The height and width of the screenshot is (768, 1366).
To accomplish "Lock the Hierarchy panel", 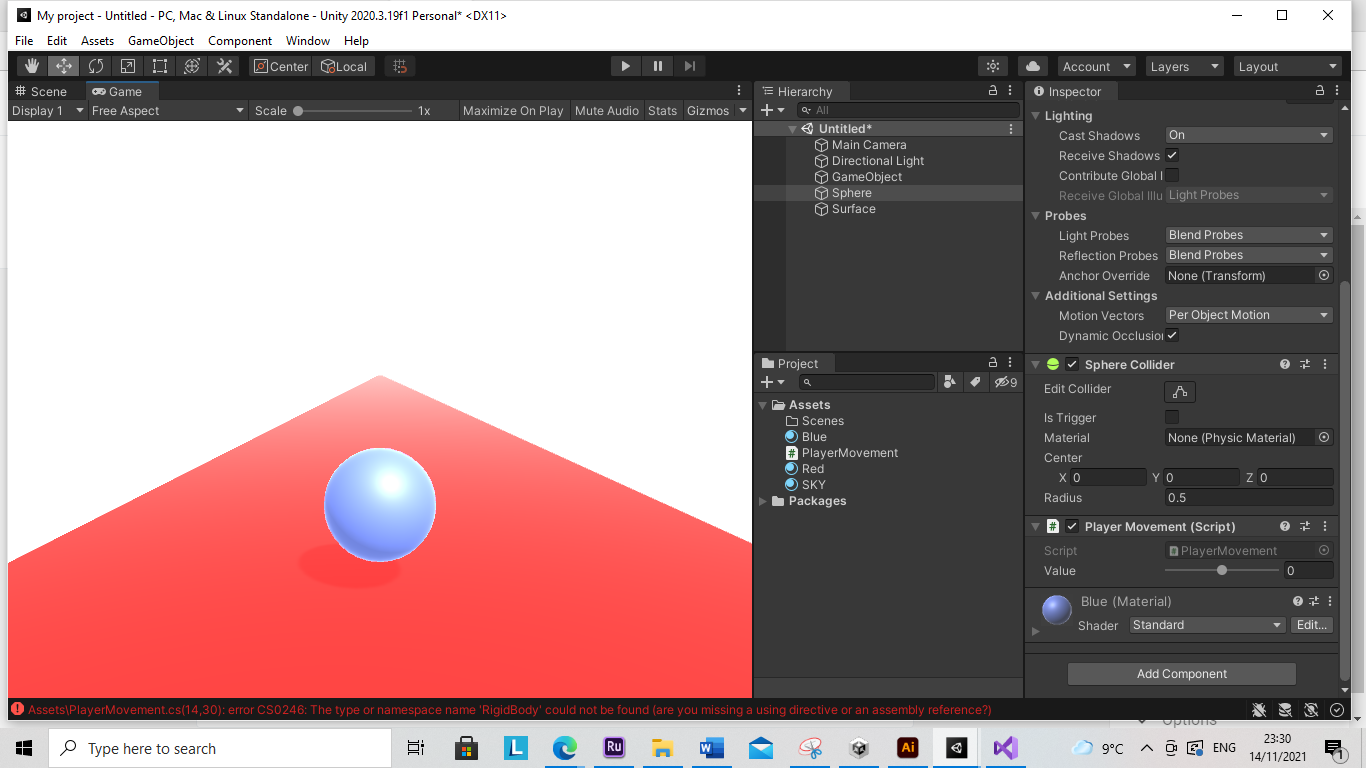I will pyautogui.click(x=993, y=90).
